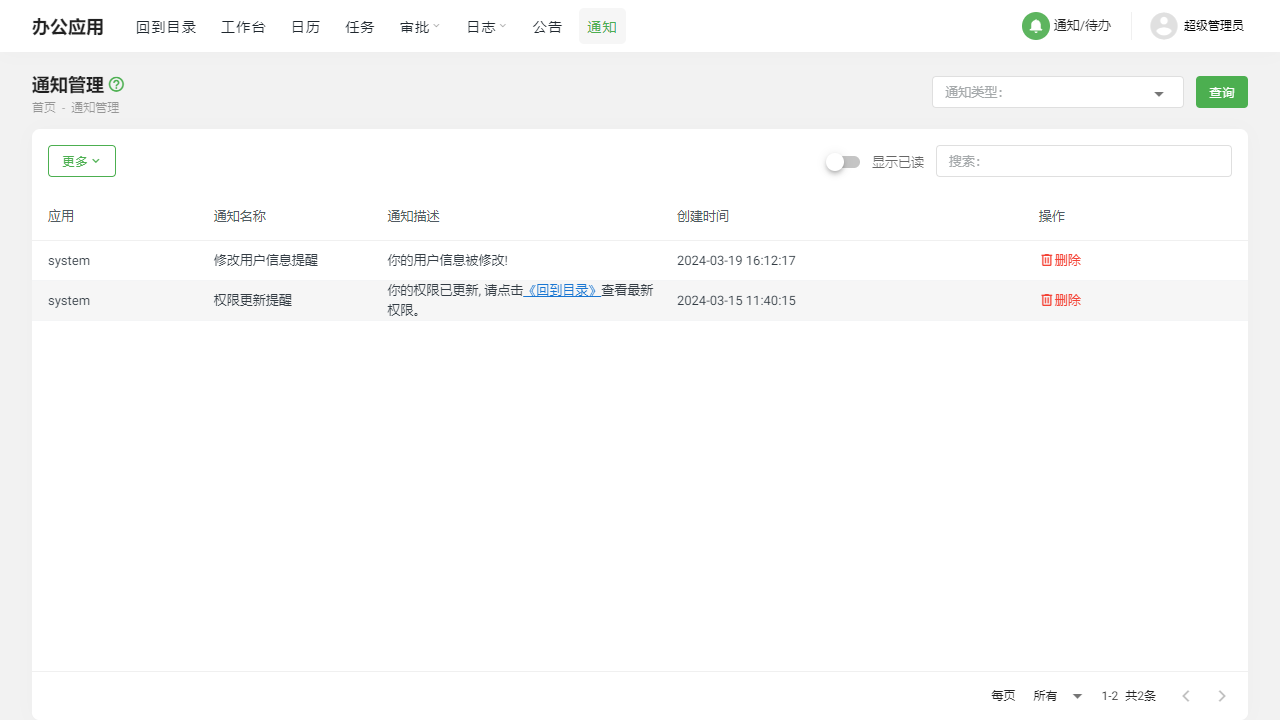This screenshot has width=1280, height=720.
Task: Expand the 审批 menu
Action: click(x=420, y=27)
